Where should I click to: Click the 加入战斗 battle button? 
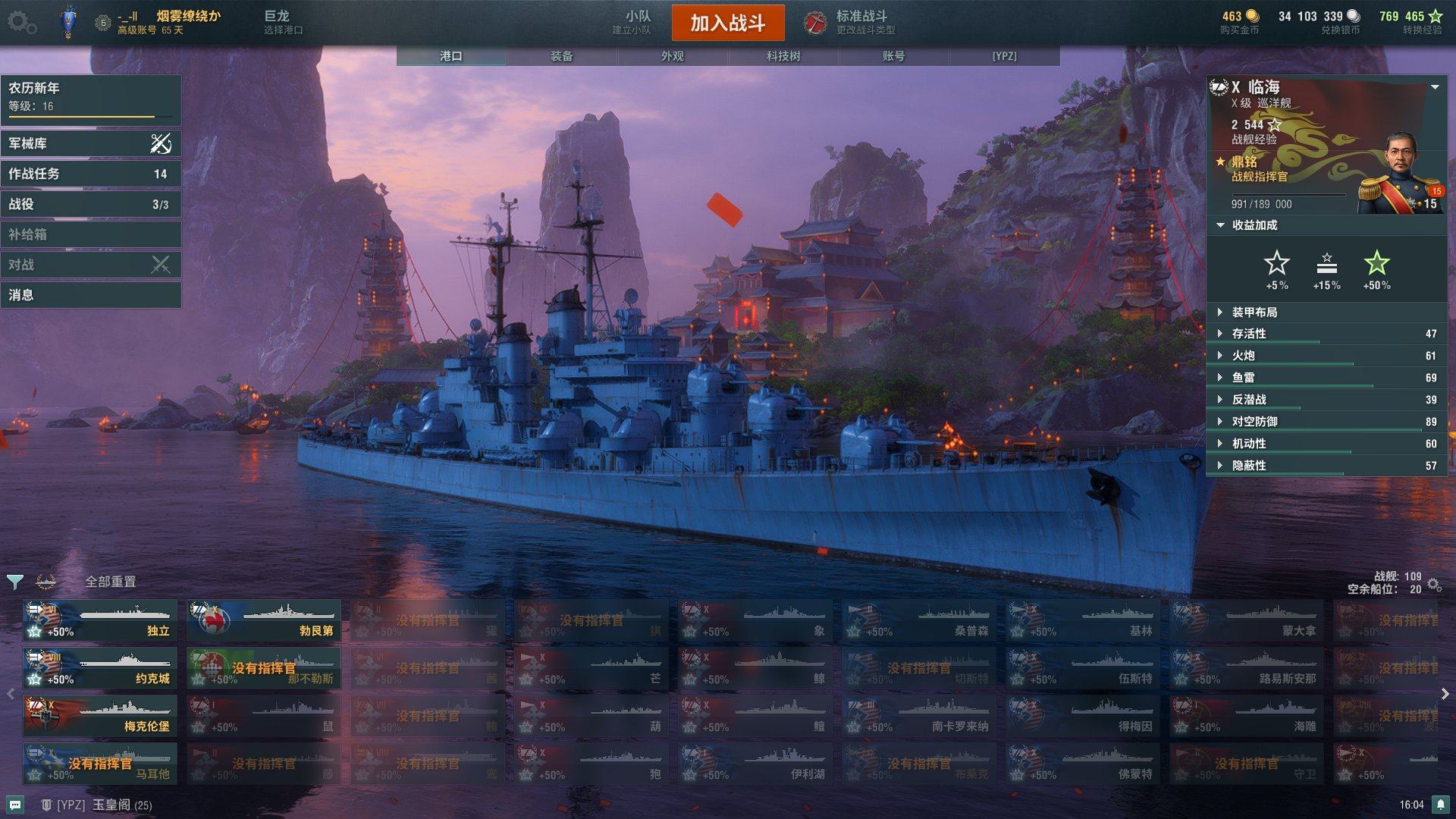click(x=728, y=24)
